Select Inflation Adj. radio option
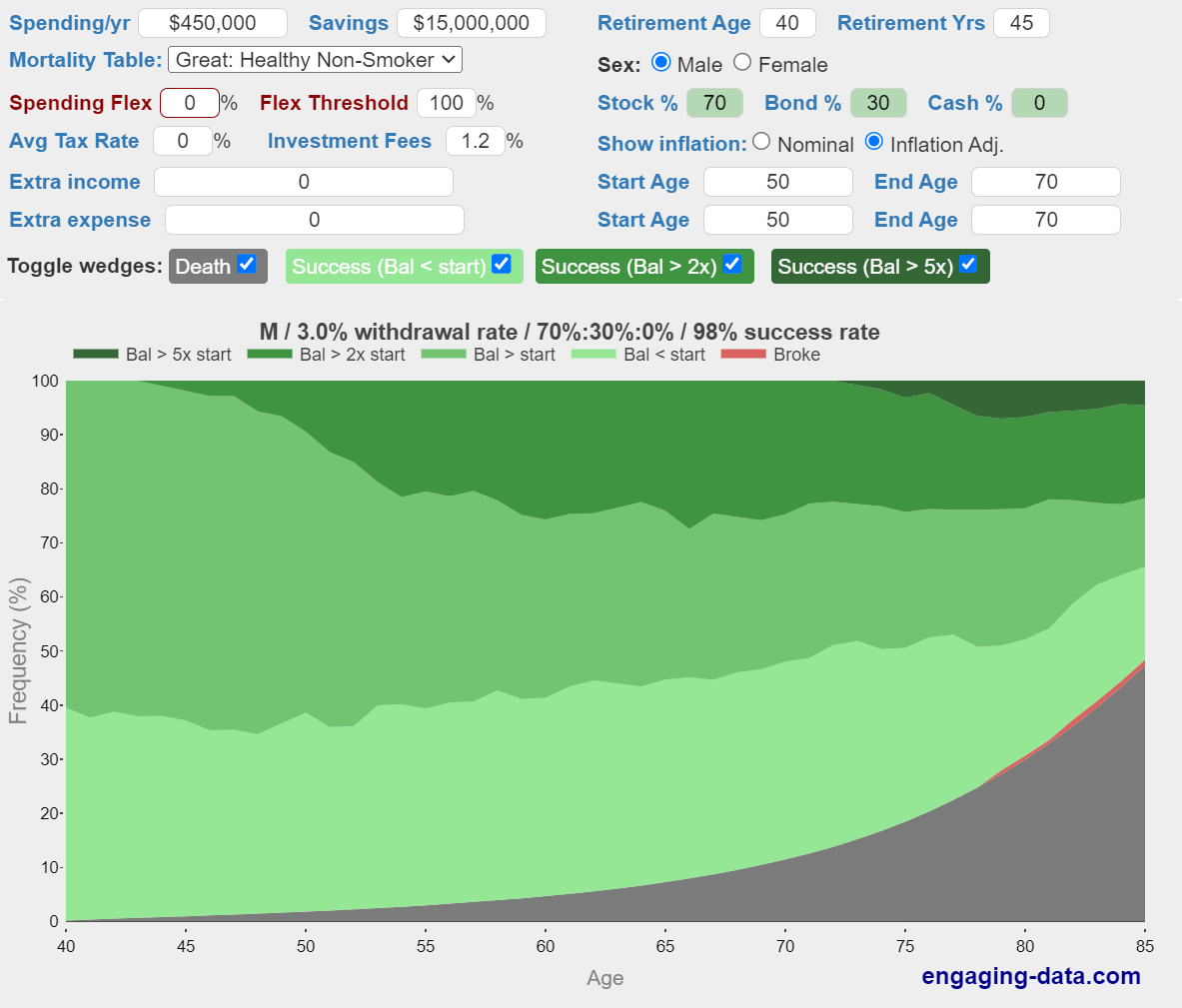The image size is (1182, 1008). [x=874, y=142]
